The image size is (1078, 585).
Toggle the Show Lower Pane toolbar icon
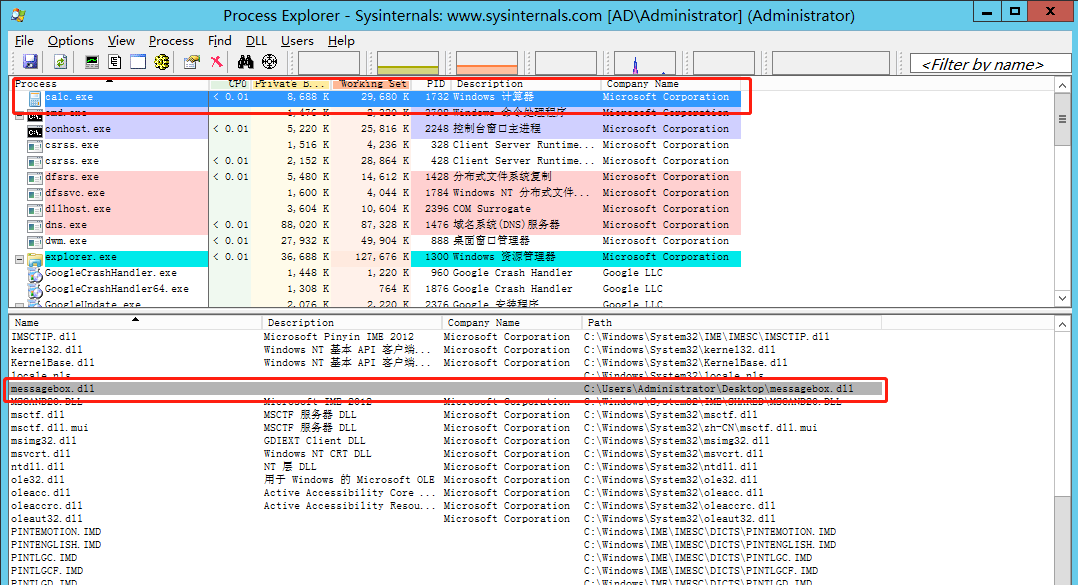click(138, 62)
